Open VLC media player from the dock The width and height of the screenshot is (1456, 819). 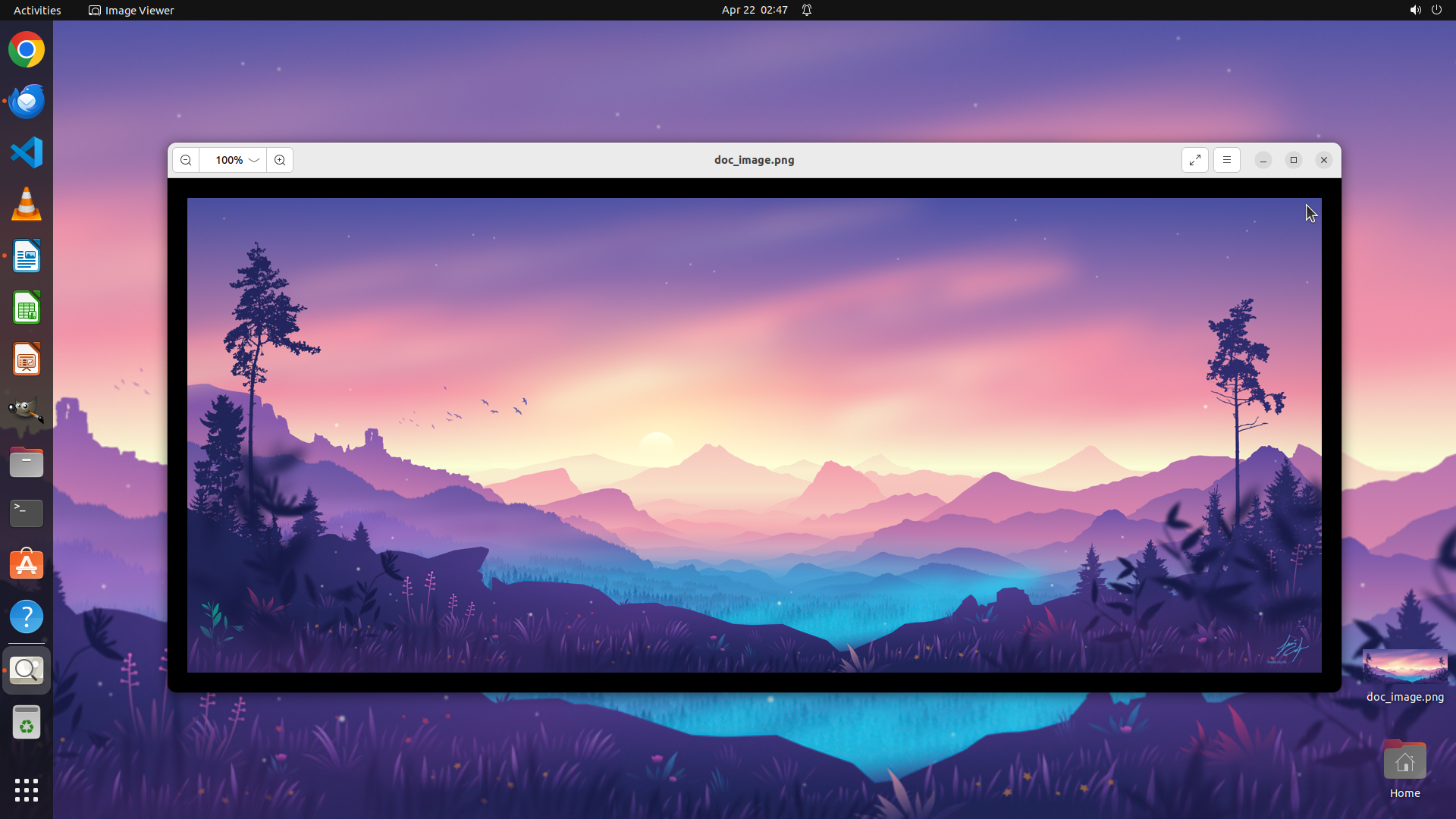[27, 205]
